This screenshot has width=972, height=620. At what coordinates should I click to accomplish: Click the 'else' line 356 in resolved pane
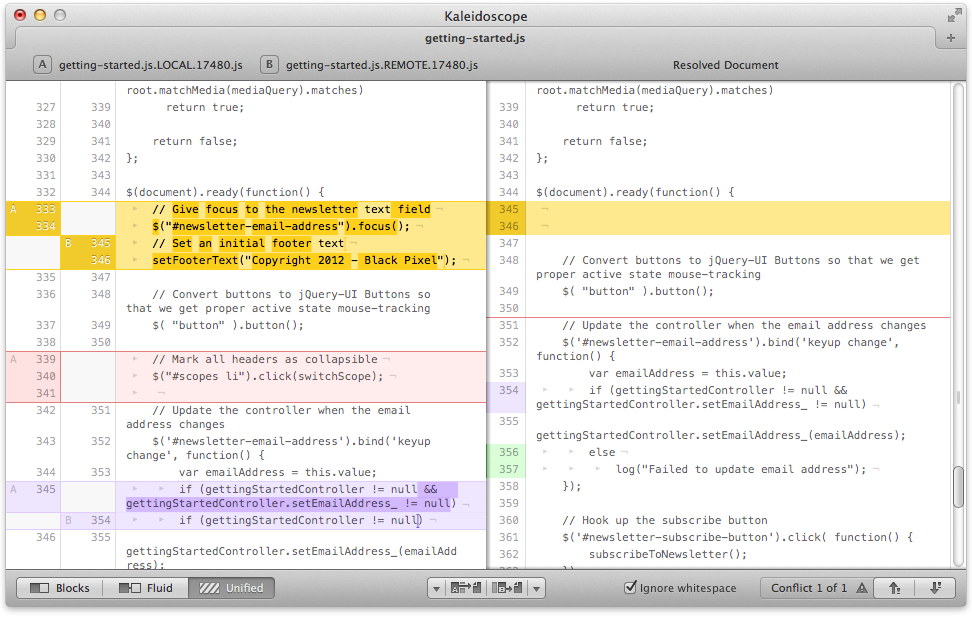click(602, 453)
